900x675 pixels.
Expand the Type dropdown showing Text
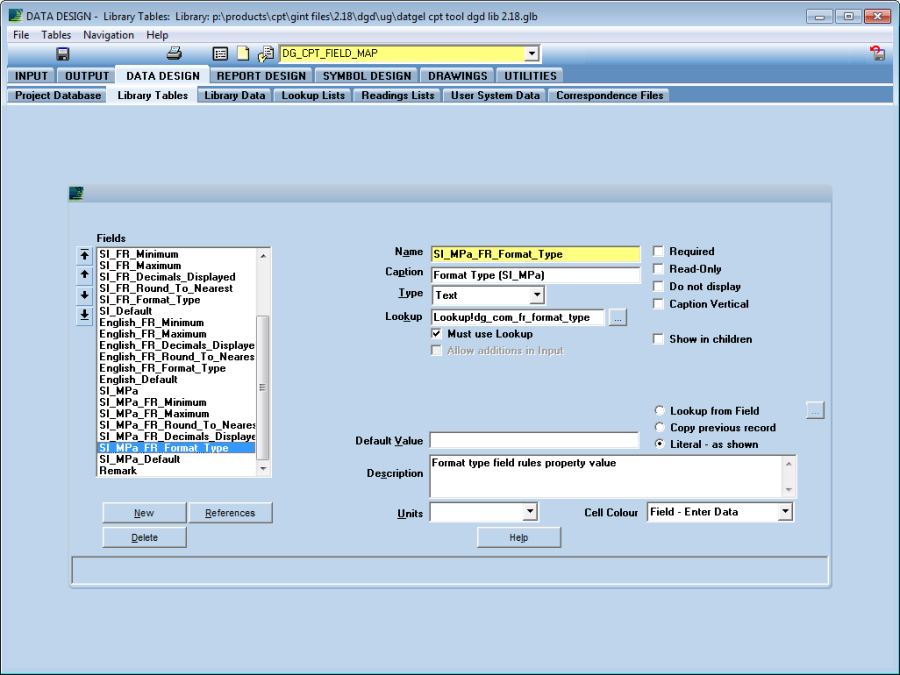pos(537,295)
